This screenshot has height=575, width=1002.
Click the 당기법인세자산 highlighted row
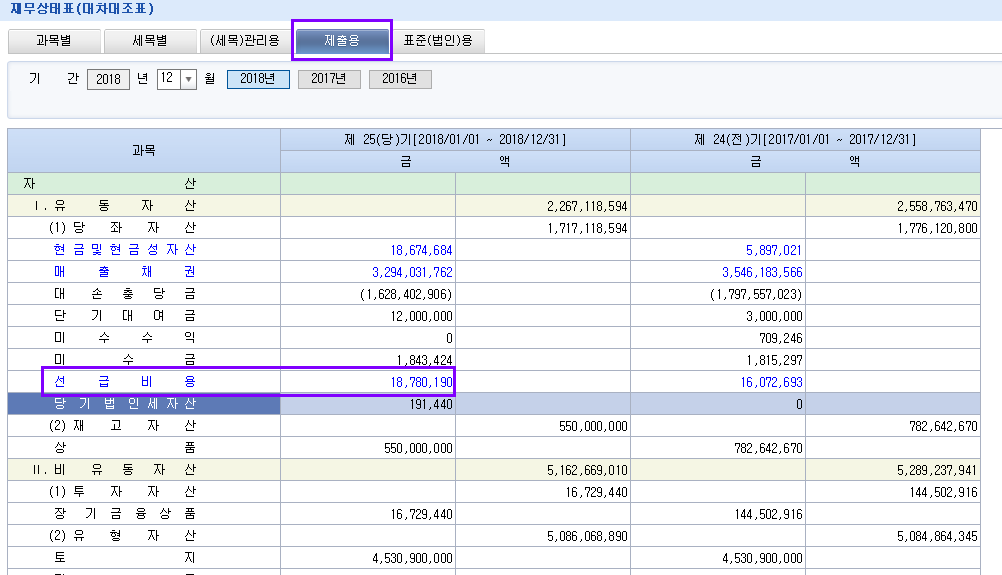(125, 404)
